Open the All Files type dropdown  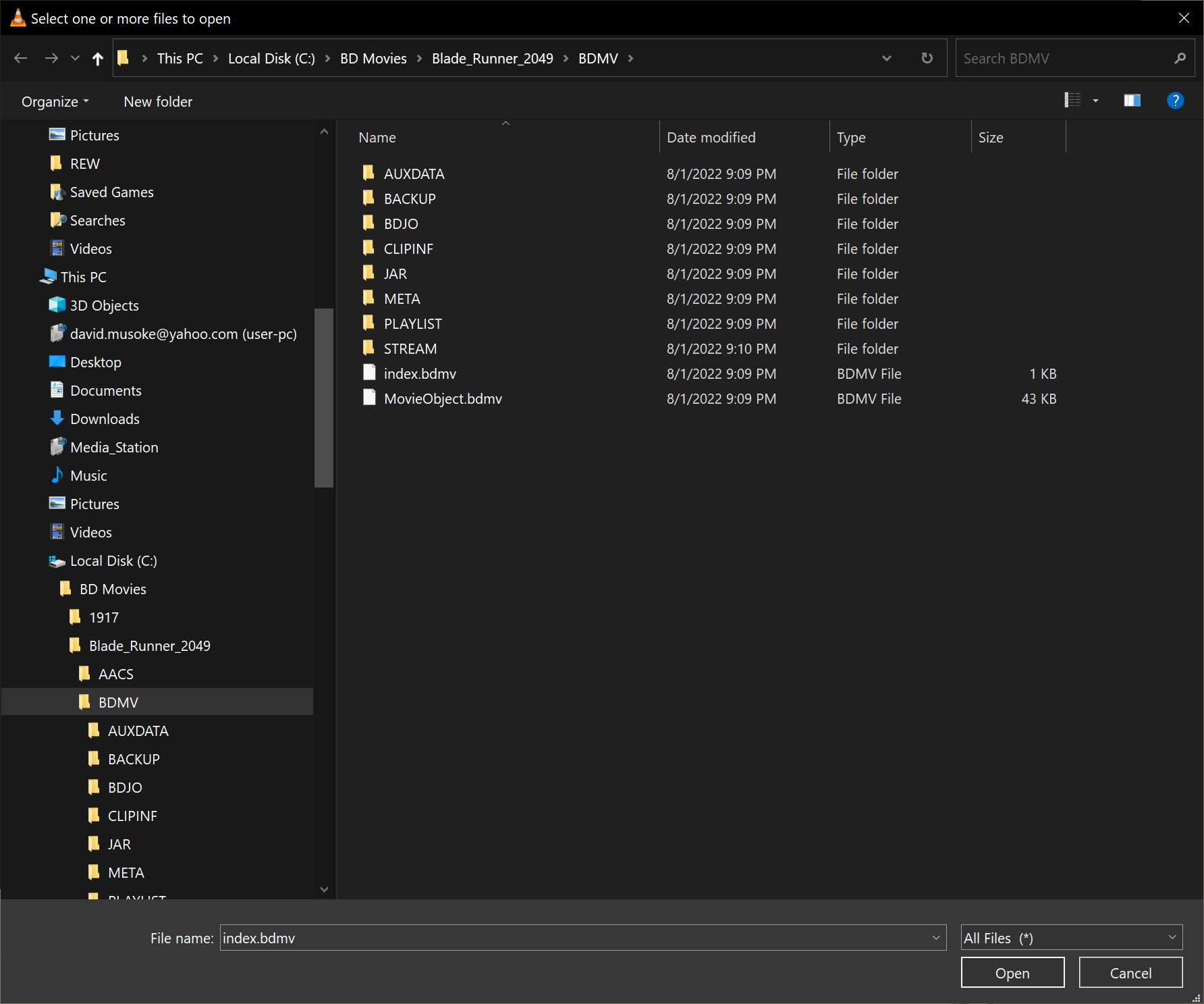click(1071, 938)
